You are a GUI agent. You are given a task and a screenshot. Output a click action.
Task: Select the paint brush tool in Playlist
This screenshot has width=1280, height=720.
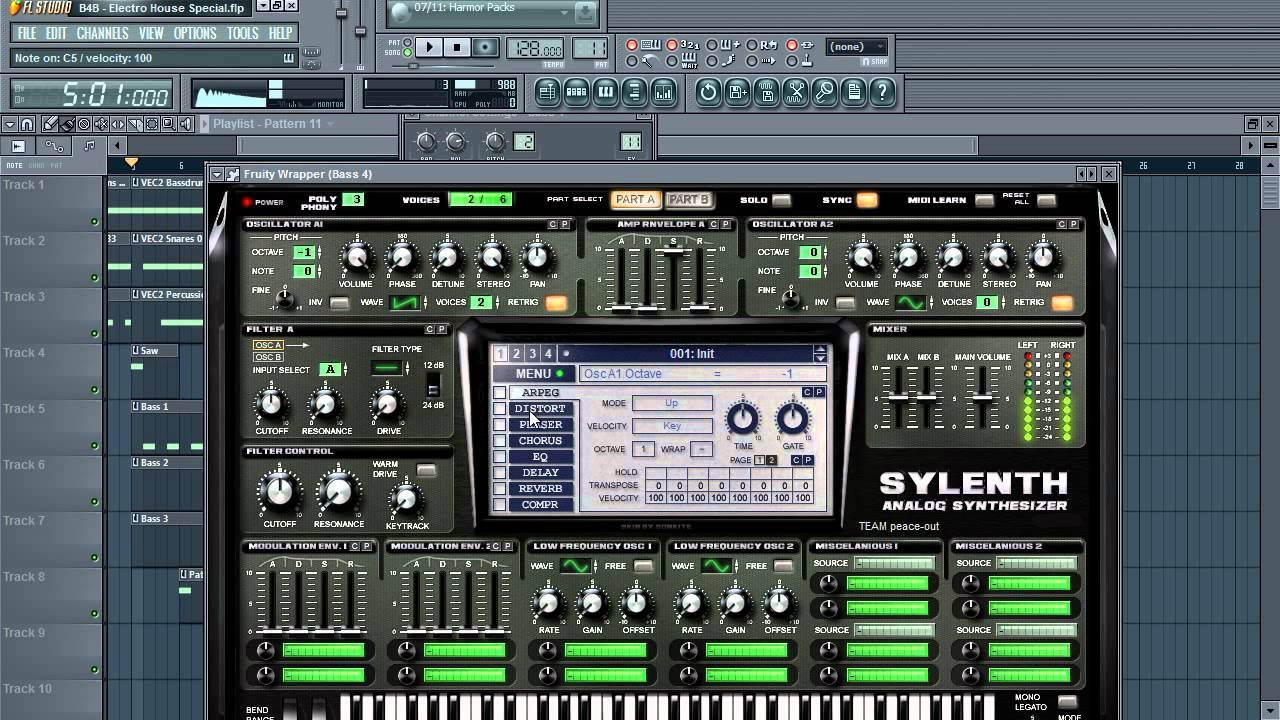(65, 124)
